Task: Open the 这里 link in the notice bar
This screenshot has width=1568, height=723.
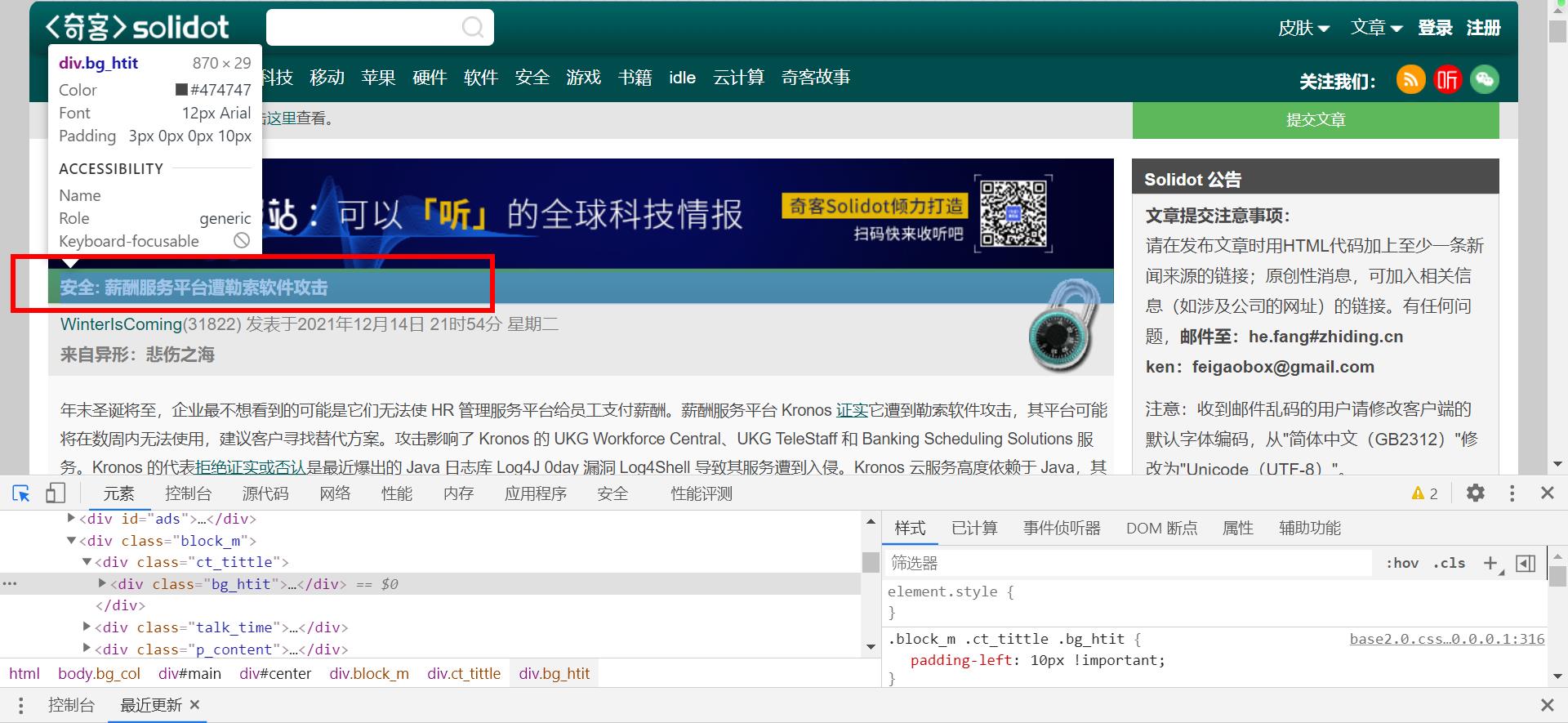Action: click(x=282, y=118)
